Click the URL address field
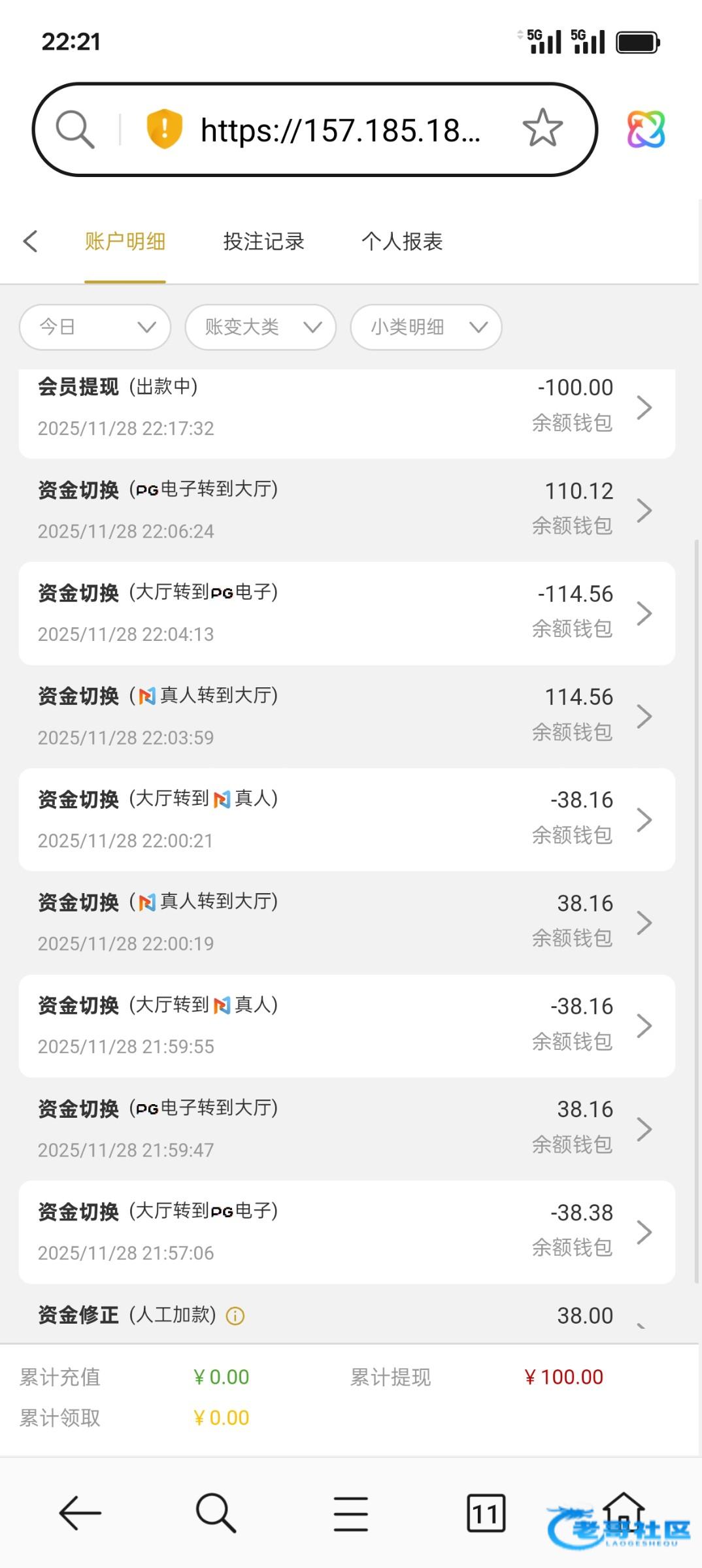This screenshot has width=702, height=1568. [x=340, y=130]
